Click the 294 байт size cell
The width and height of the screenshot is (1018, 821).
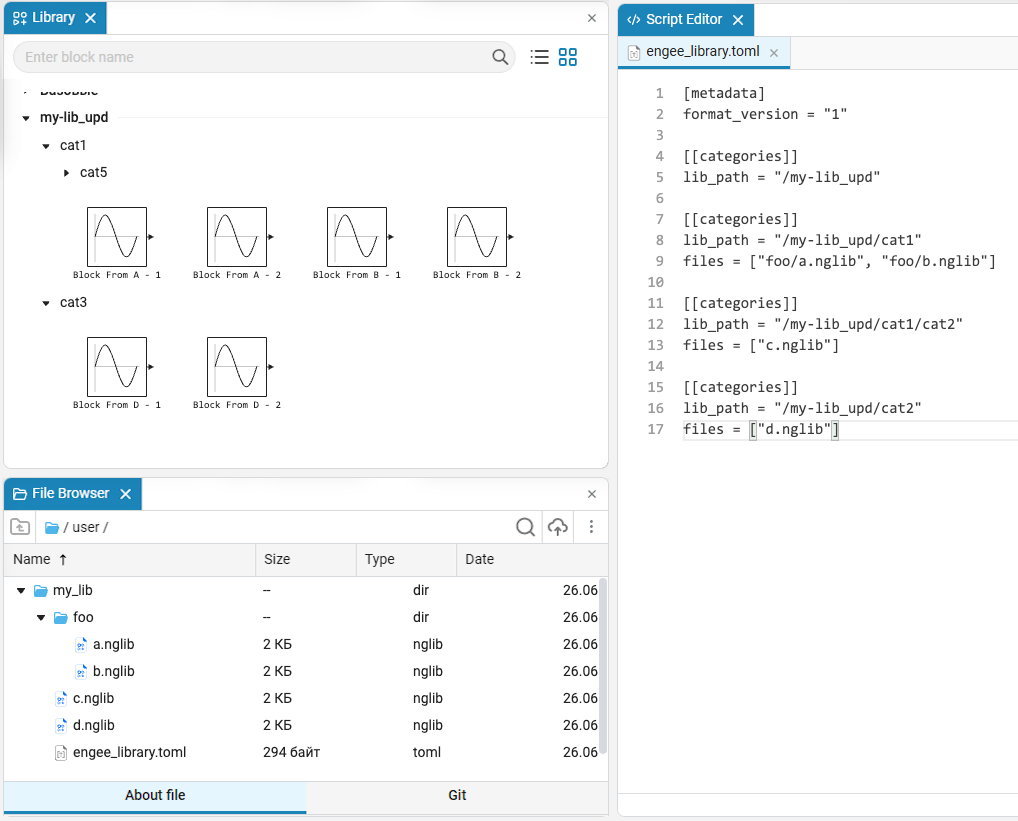pyautogui.click(x=292, y=752)
